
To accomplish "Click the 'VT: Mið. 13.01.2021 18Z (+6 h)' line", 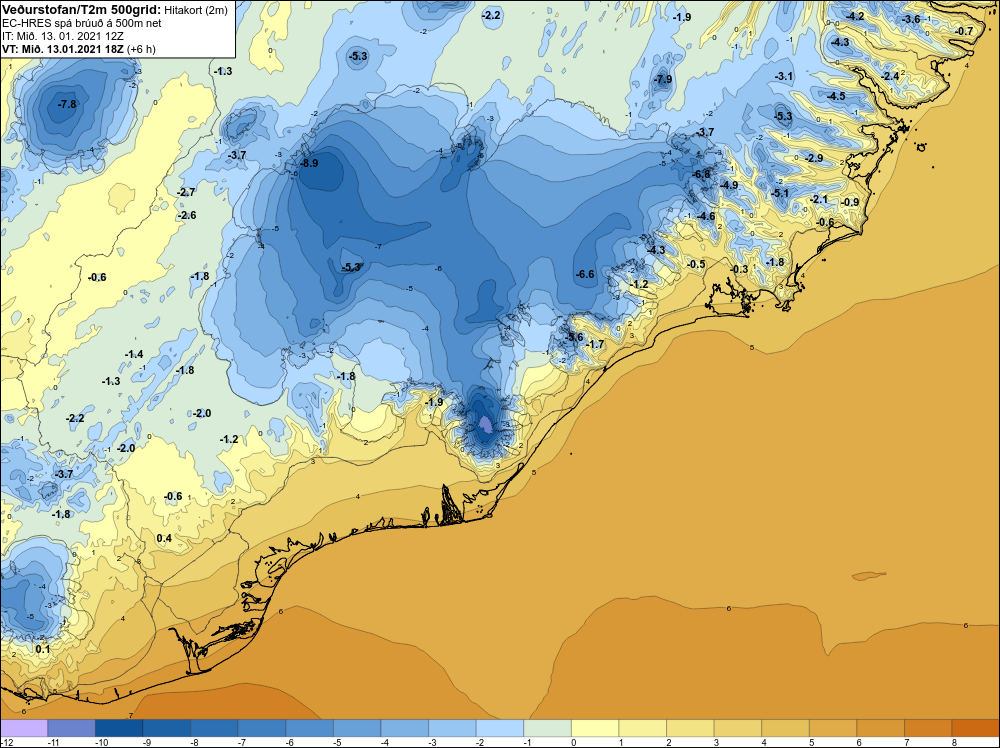I will pyautogui.click(x=78, y=49).
